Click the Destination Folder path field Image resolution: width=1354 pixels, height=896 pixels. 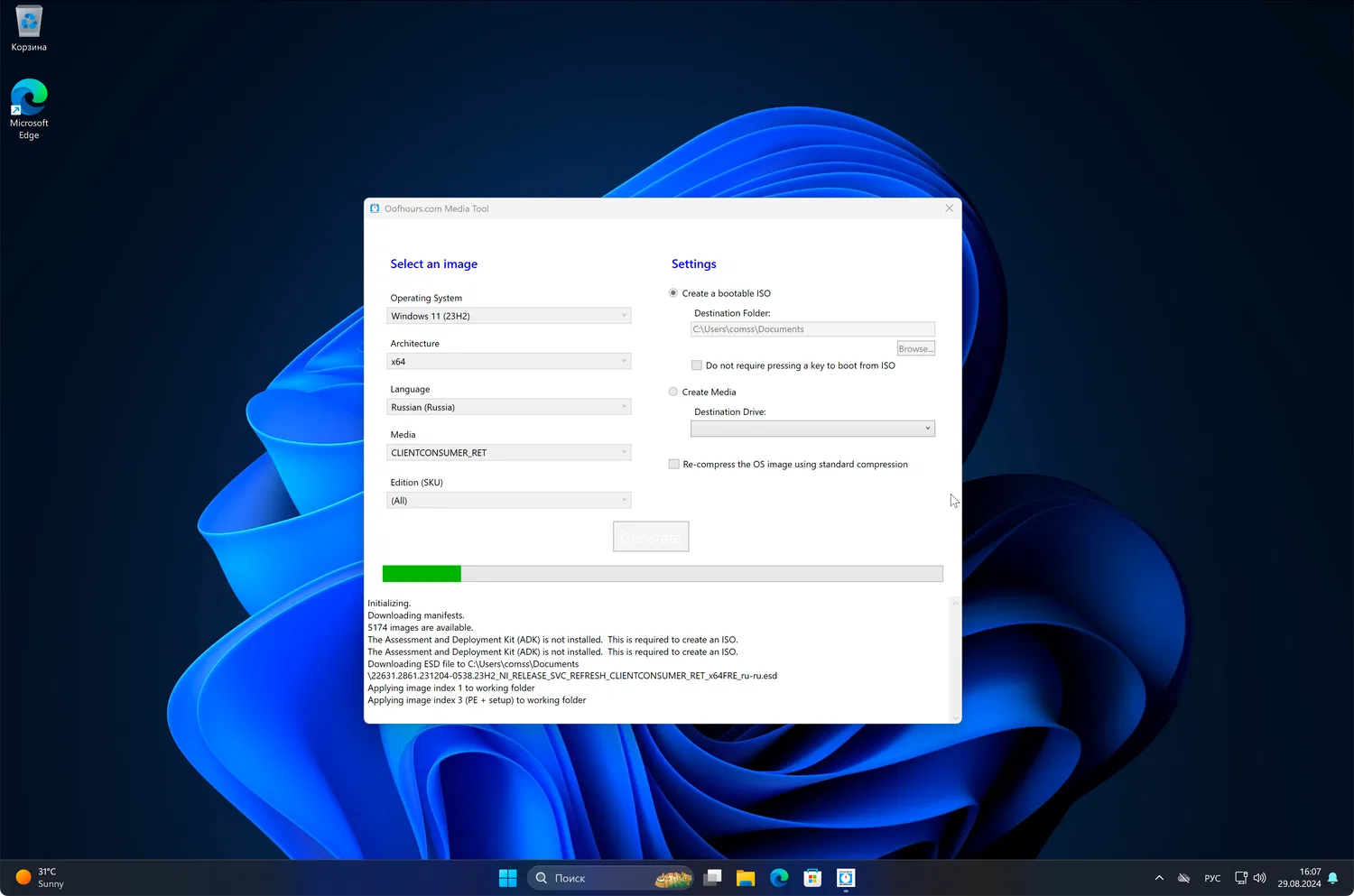coord(812,329)
